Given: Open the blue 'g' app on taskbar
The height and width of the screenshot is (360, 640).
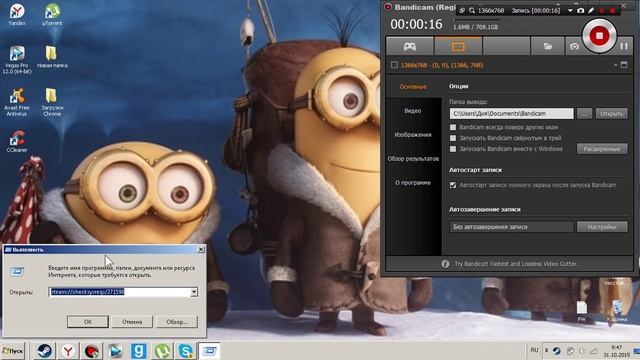Looking at the screenshot, I should pyautogui.click(x=139, y=351).
